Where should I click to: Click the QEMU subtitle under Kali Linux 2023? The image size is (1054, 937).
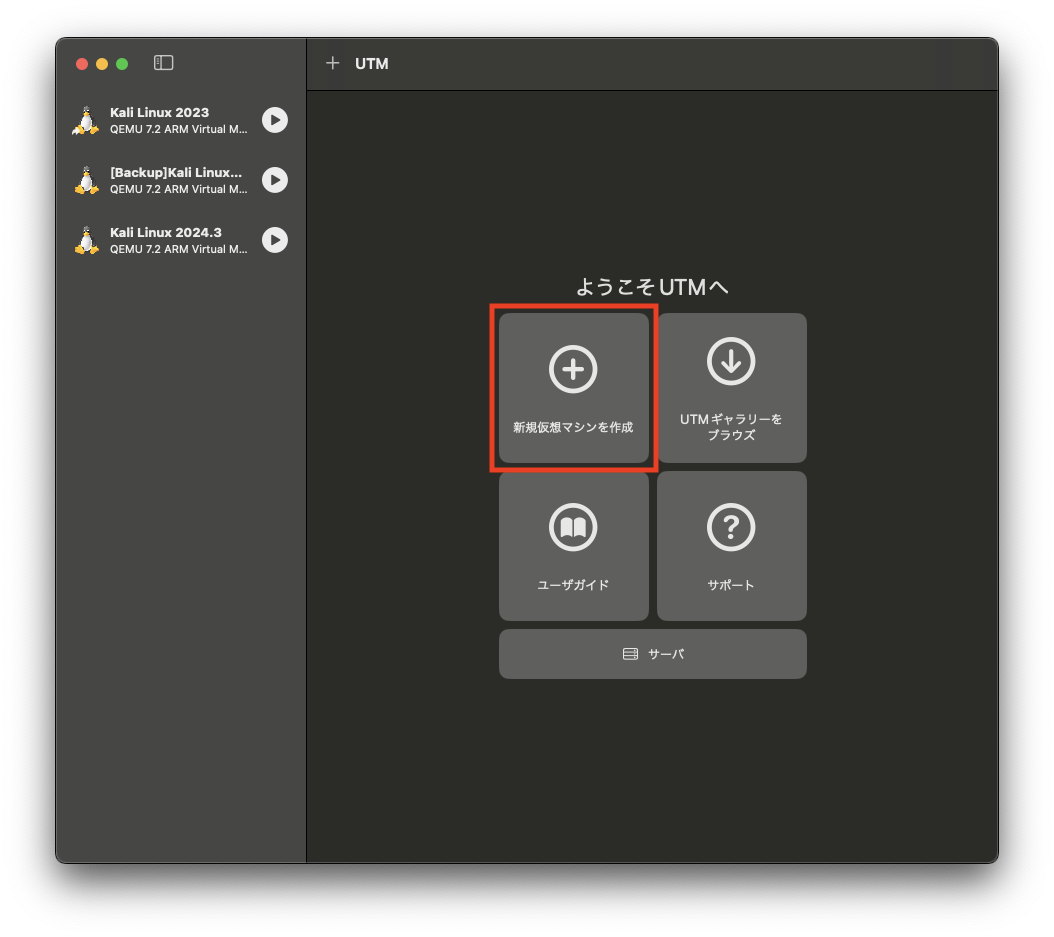pos(179,129)
